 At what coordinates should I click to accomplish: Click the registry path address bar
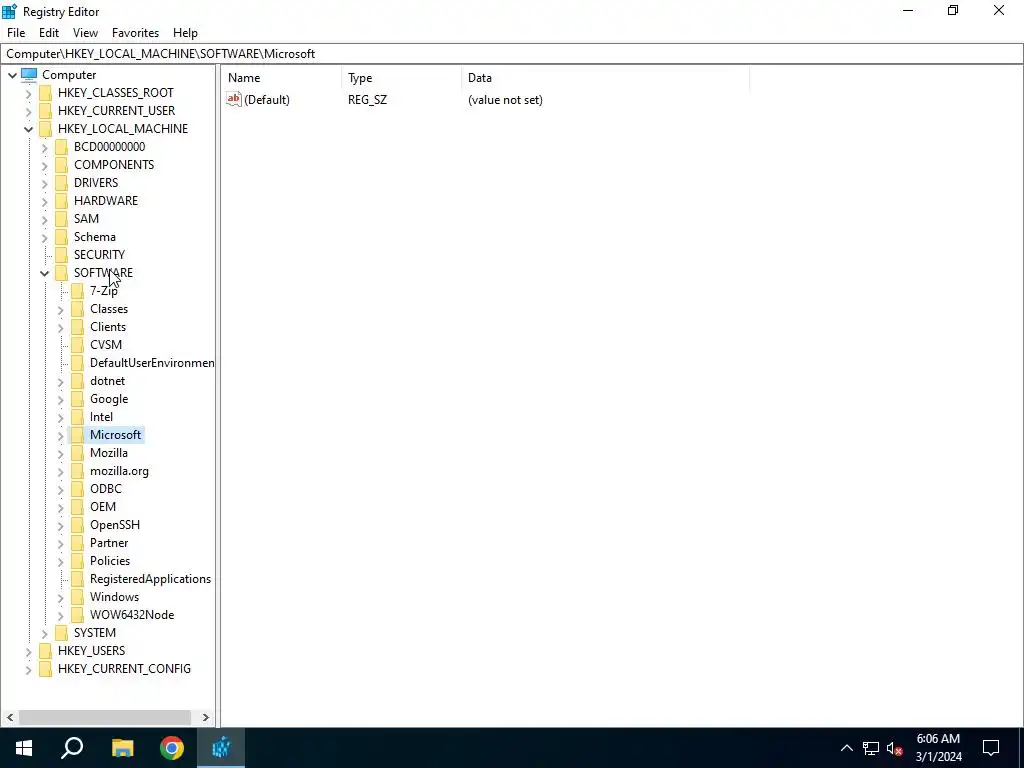[512, 54]
